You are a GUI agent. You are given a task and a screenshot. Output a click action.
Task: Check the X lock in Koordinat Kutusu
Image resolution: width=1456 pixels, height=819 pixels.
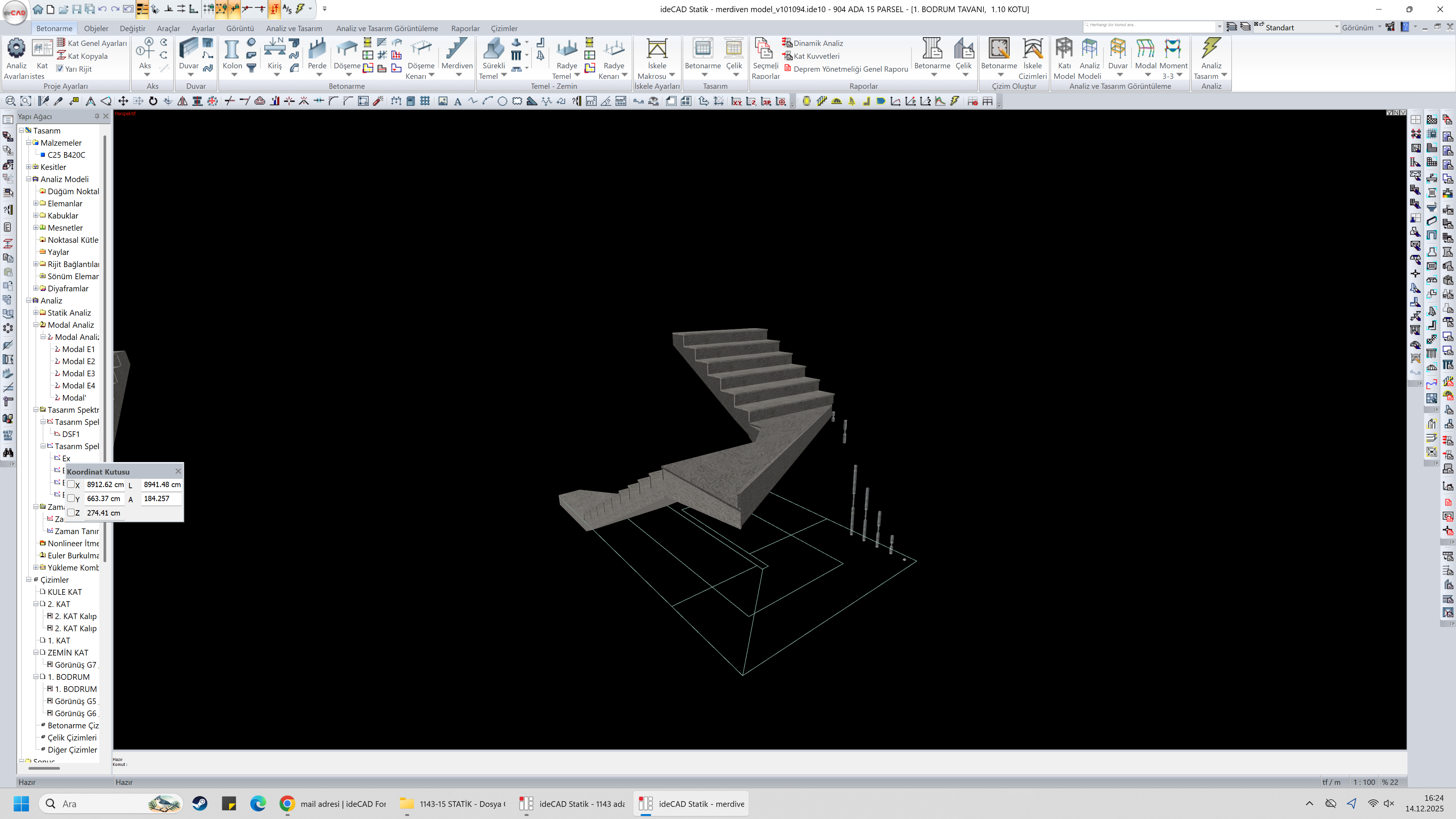point(71,484)
